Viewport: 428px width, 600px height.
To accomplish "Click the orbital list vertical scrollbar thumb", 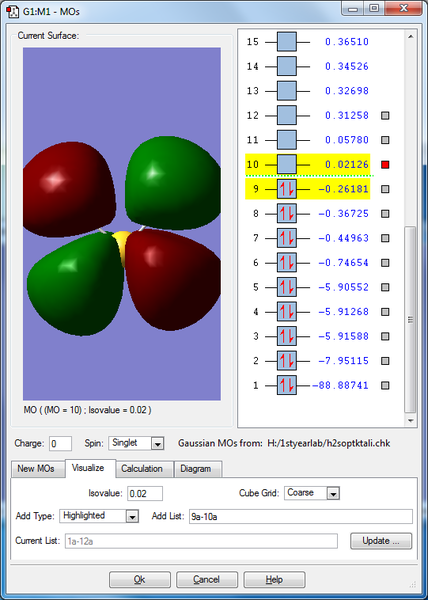I will 410,320.
